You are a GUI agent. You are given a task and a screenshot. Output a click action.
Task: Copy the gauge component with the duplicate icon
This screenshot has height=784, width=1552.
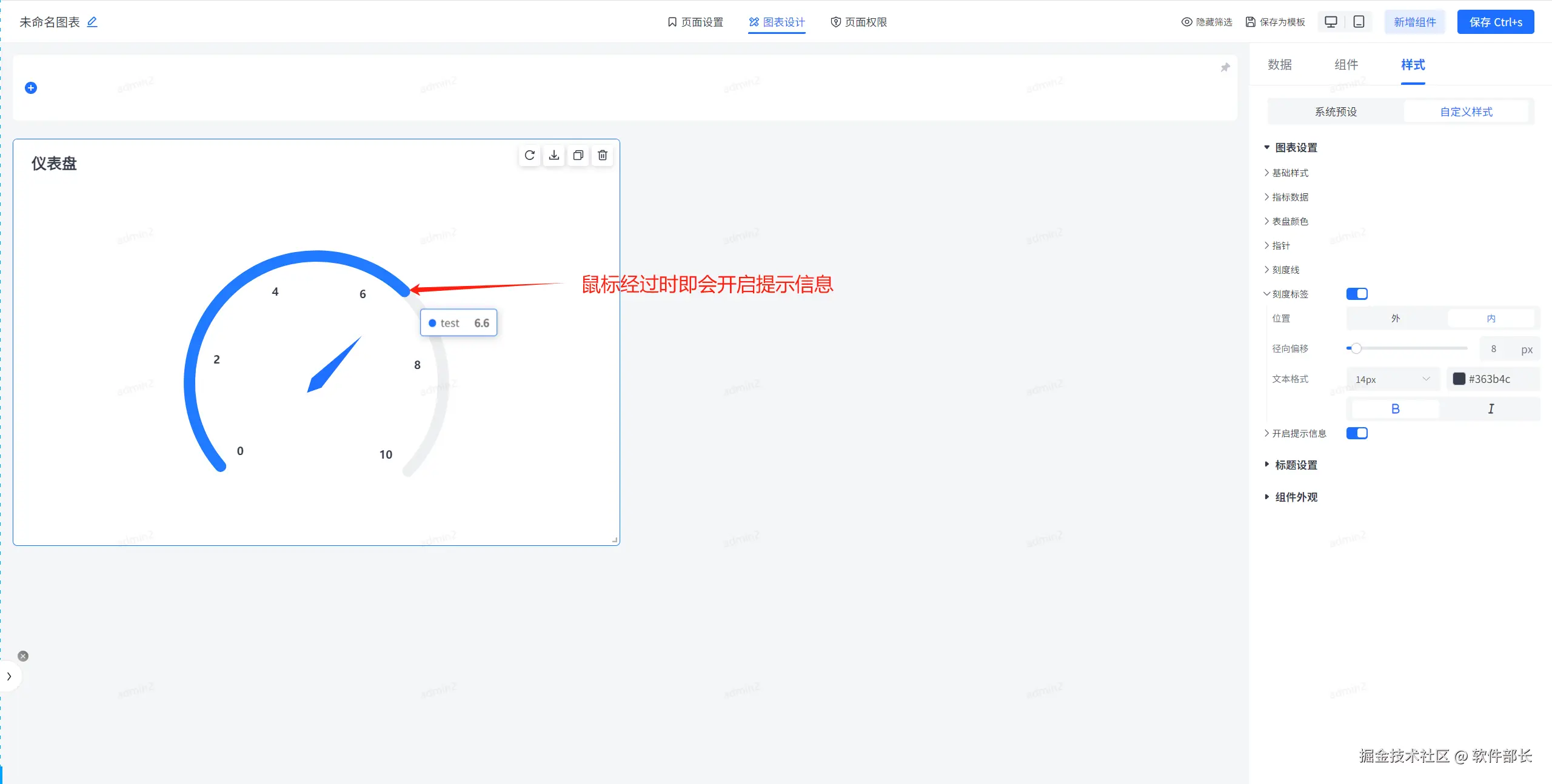pyautogui.click(x=578, y=155)
